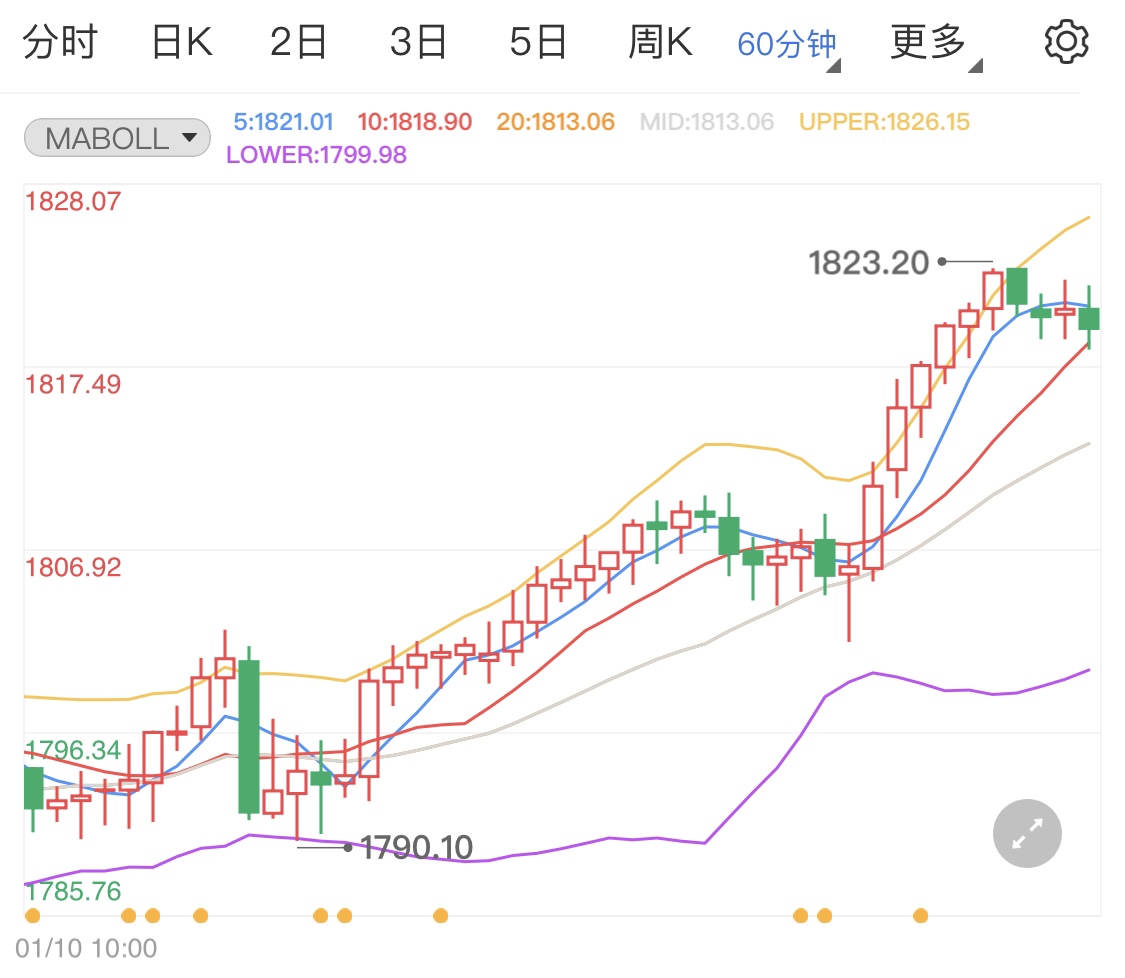Select the UPPER:1826.15 band label
Viewport: 1125px width, 978px height.
click(884, 120)
